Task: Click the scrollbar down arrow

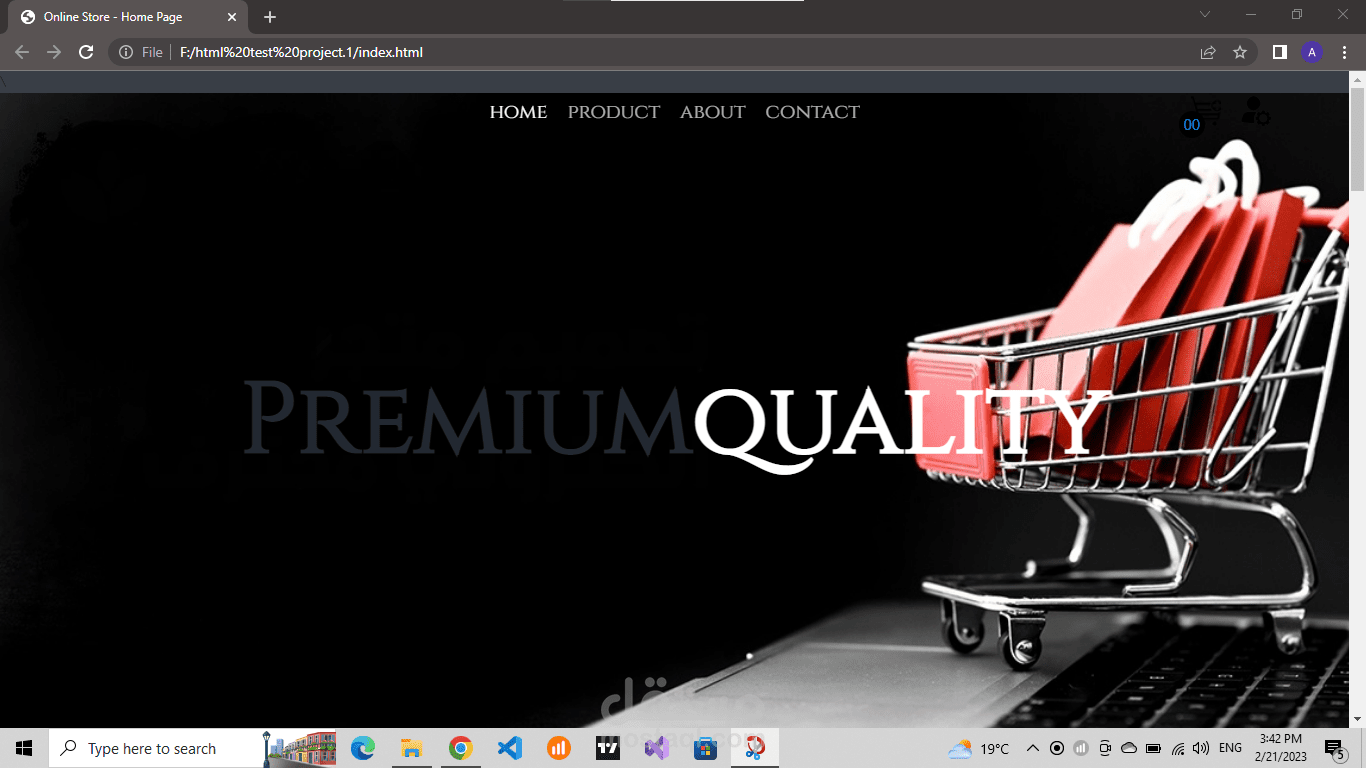Action: coord(1357,718)
